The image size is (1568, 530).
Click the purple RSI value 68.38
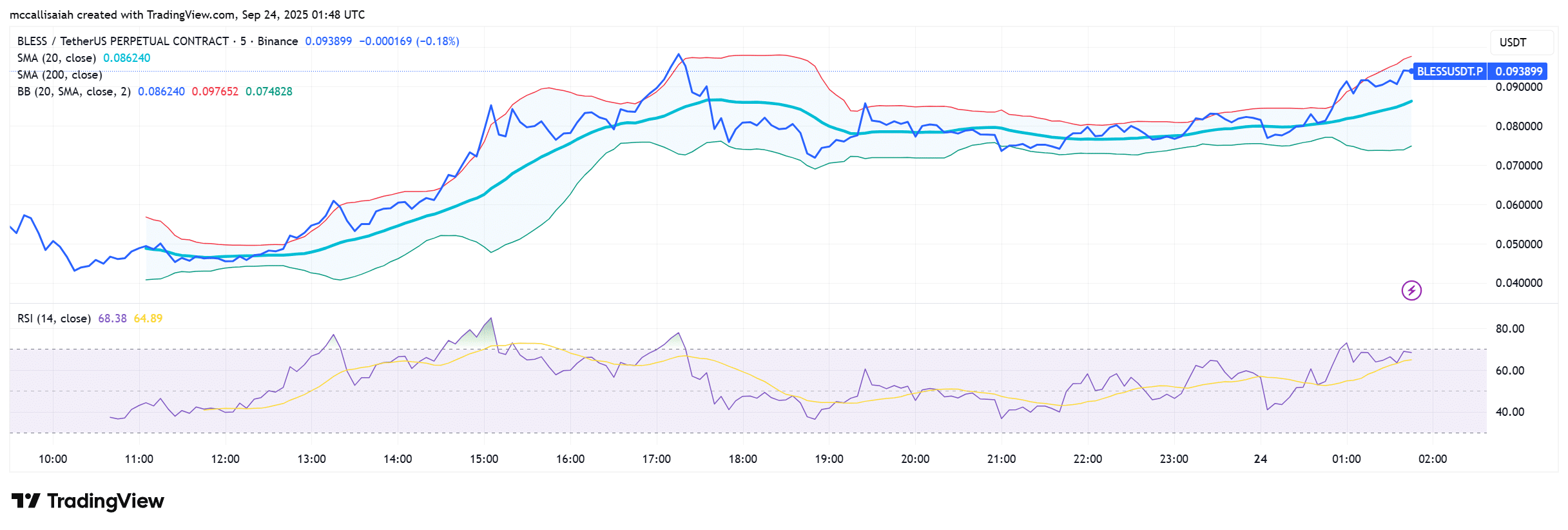[x=112, y=319]
